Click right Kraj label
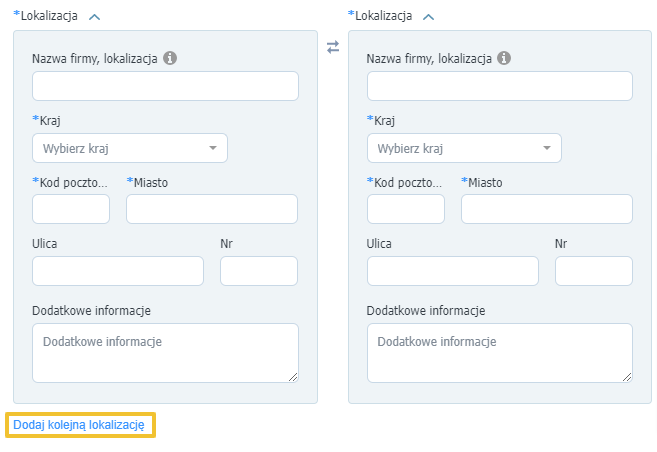 (384, 121)
